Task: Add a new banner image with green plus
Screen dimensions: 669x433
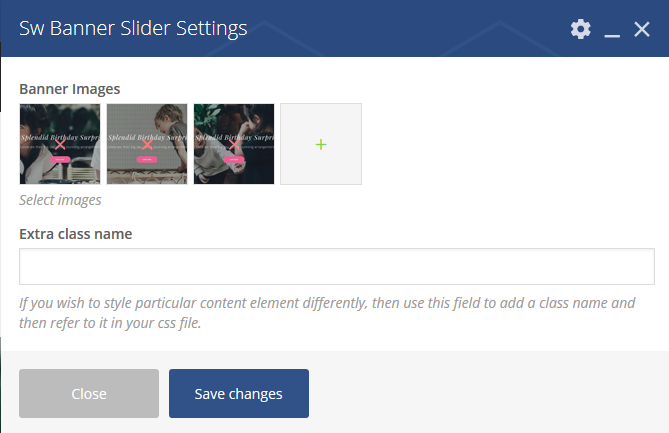Action: tap(321, 145)
